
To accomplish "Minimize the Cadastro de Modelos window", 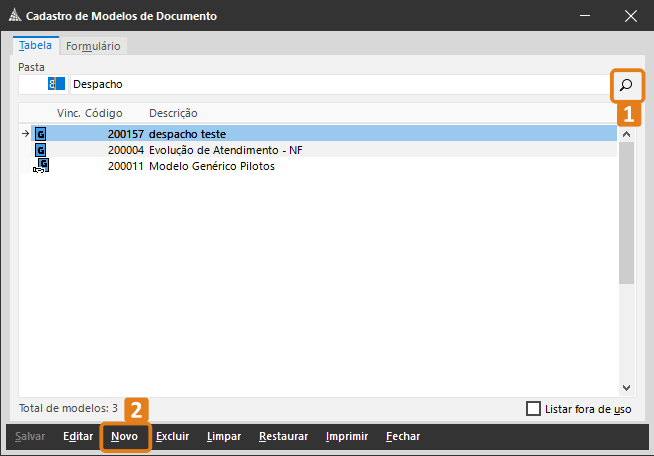I will [585, 15].
